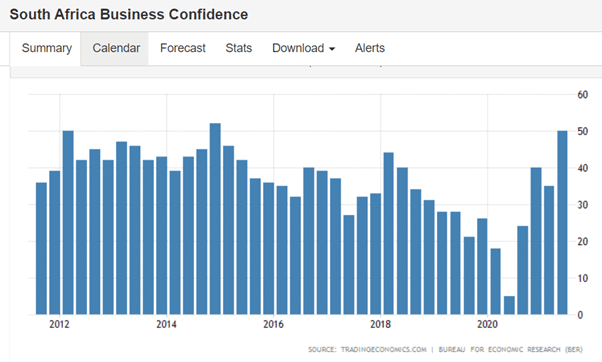
Task: Click the 2018 peak bar at 44
Action: pyautogui.click(x=389, y=233)
